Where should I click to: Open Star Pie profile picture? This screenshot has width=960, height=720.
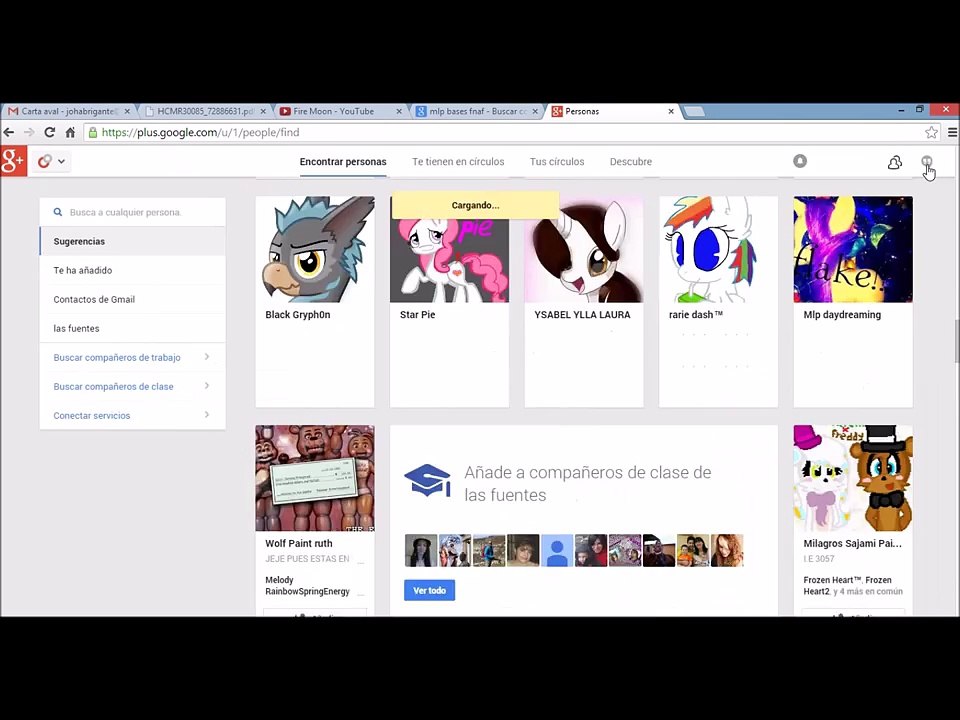(449, 249)
